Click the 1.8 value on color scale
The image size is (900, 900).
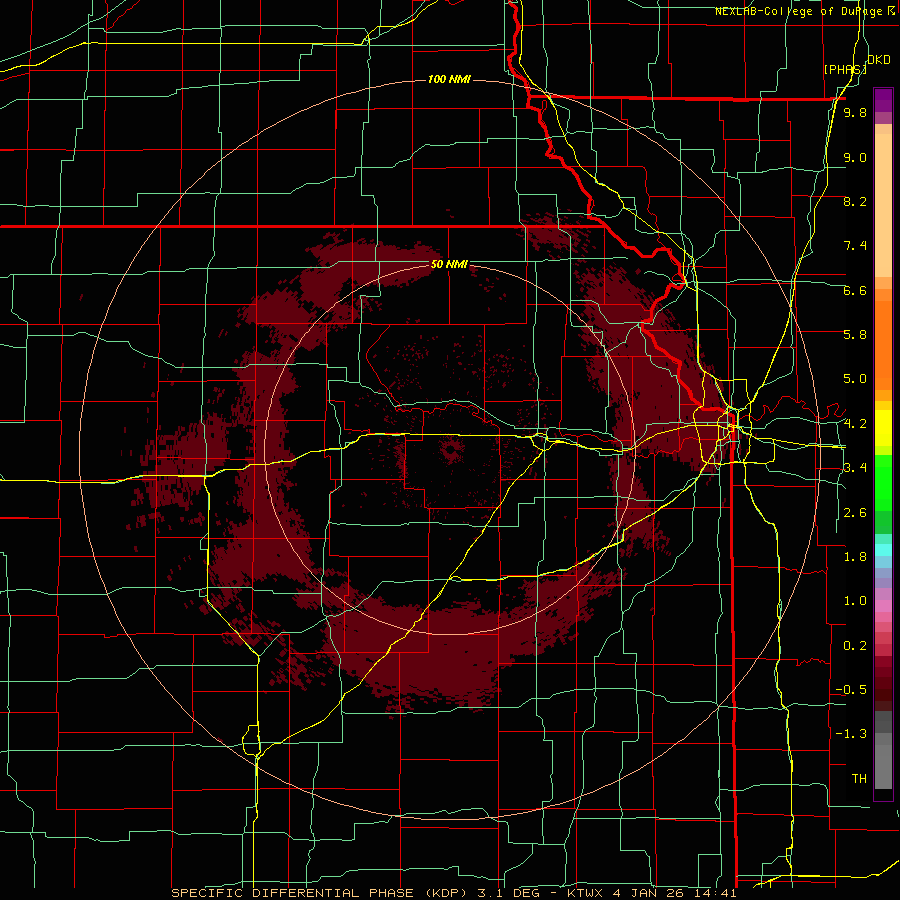[855, 557]
